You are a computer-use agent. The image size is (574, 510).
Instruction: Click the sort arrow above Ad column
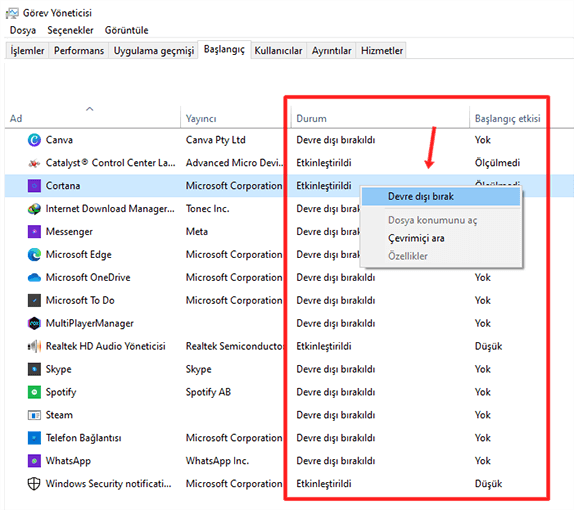tap(90, 109)
